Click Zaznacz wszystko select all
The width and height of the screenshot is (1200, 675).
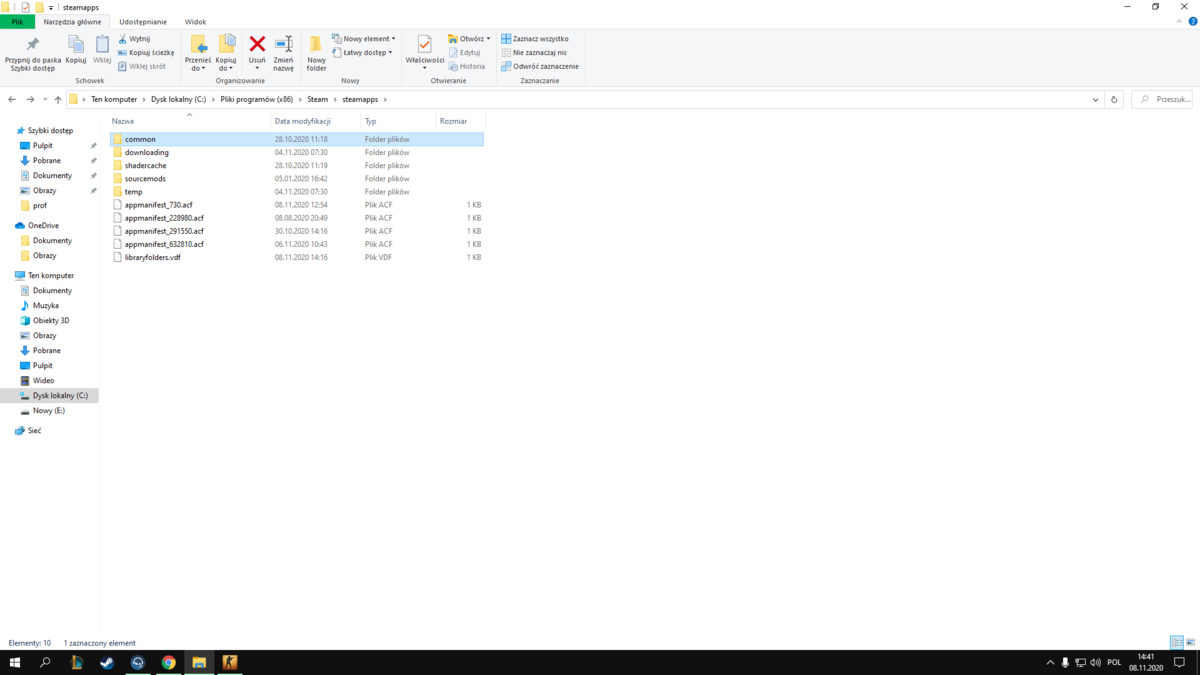tap(535, 39)
